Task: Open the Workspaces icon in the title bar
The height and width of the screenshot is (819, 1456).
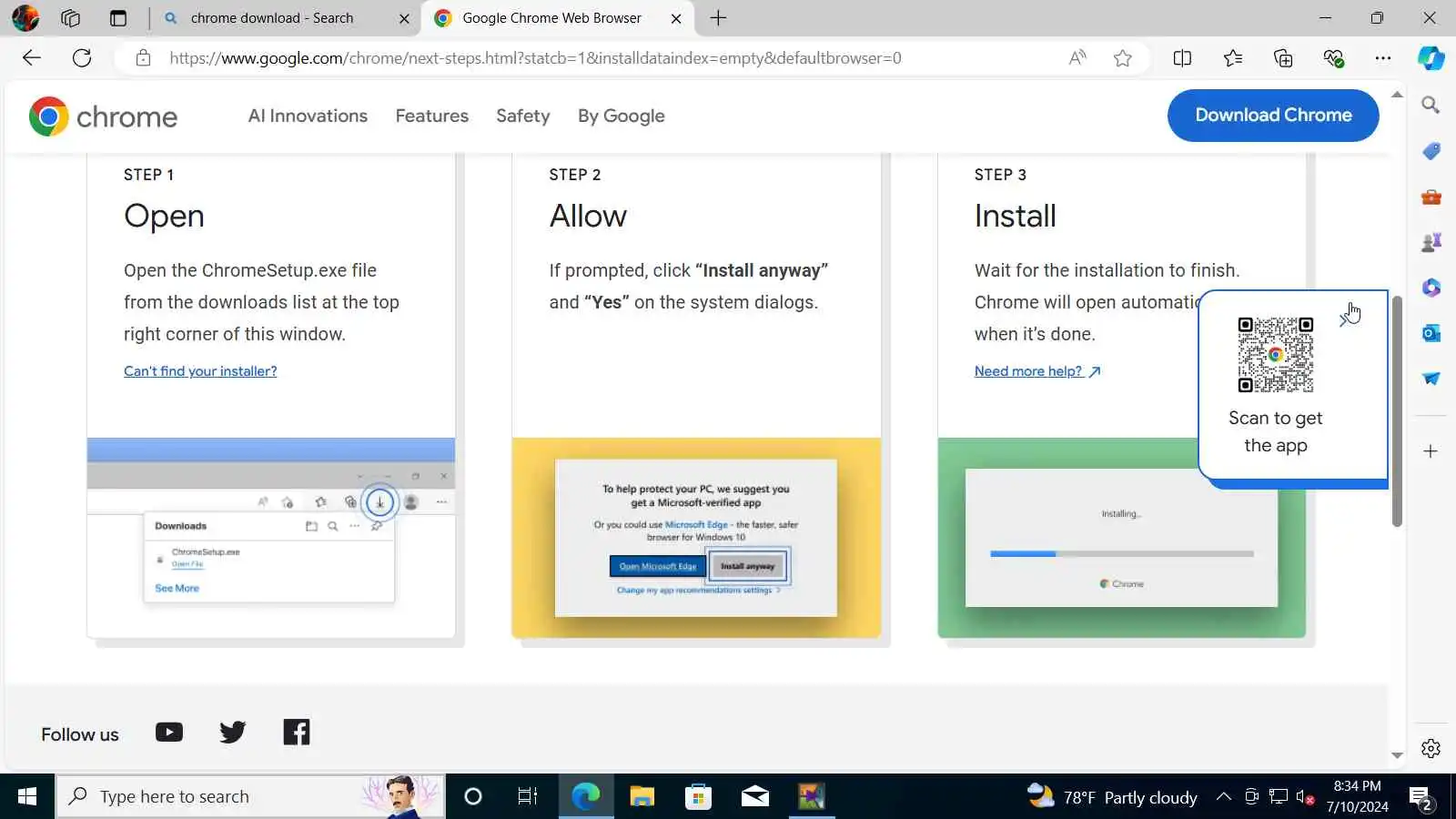Action: [70, 17]
